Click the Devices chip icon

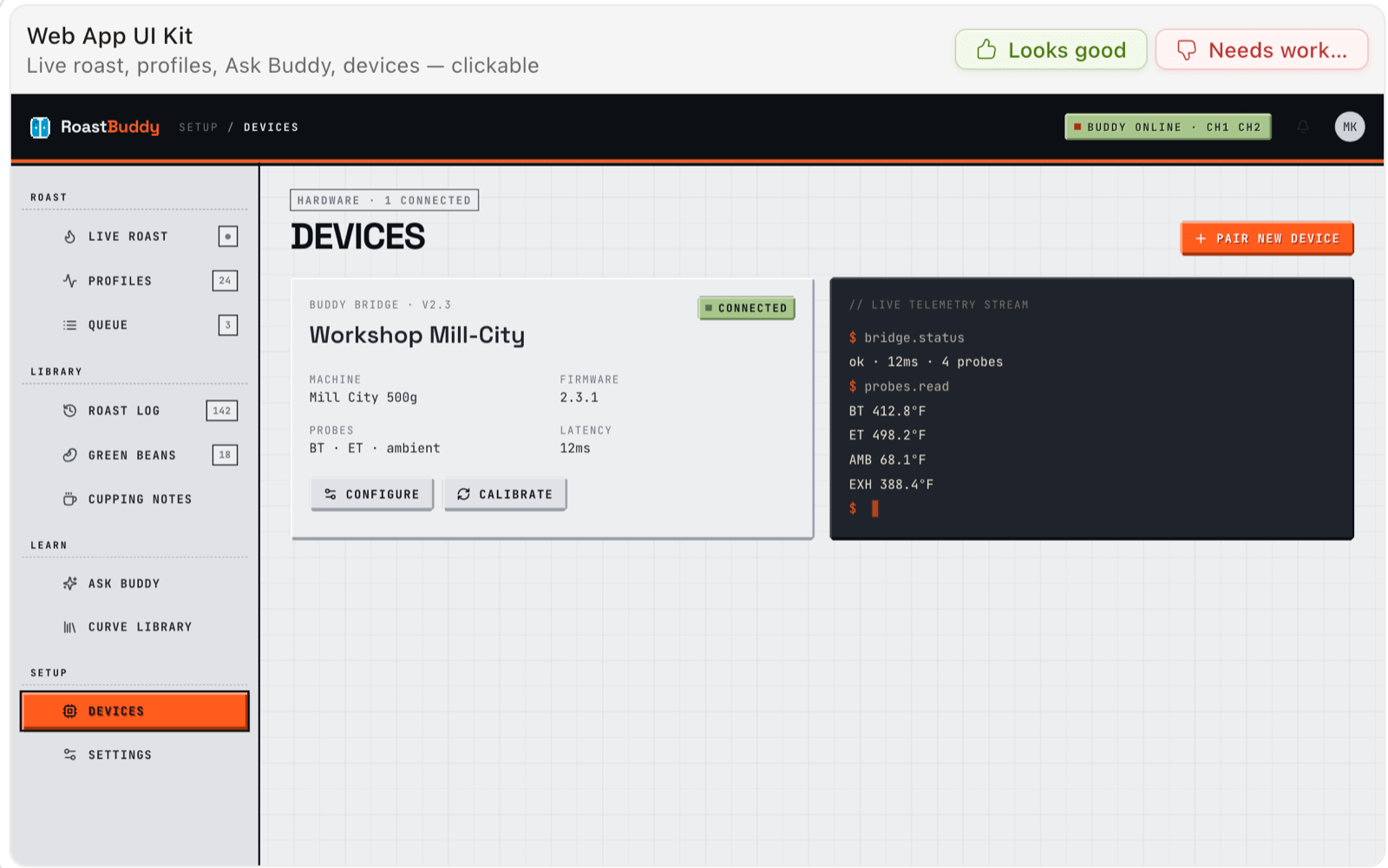tap(69, 711)
